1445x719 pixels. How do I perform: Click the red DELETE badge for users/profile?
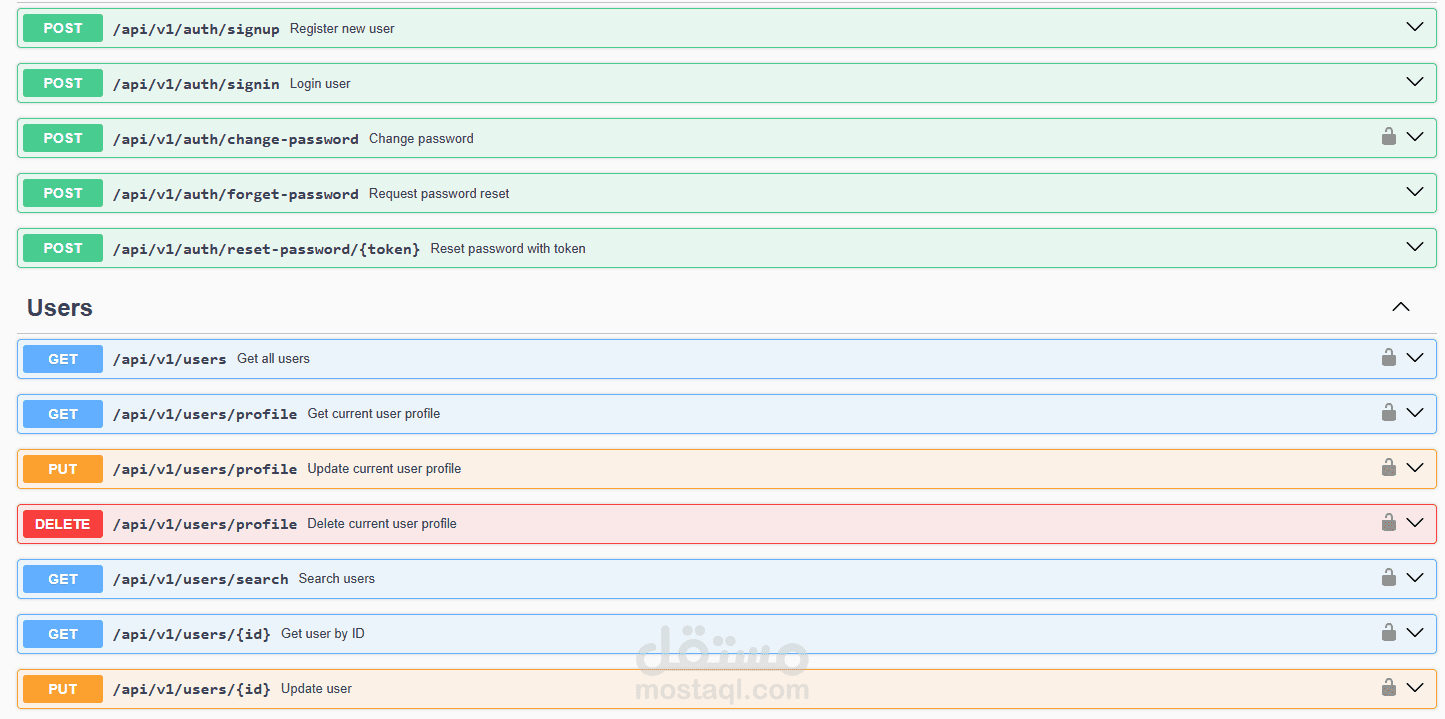[63, 524]
